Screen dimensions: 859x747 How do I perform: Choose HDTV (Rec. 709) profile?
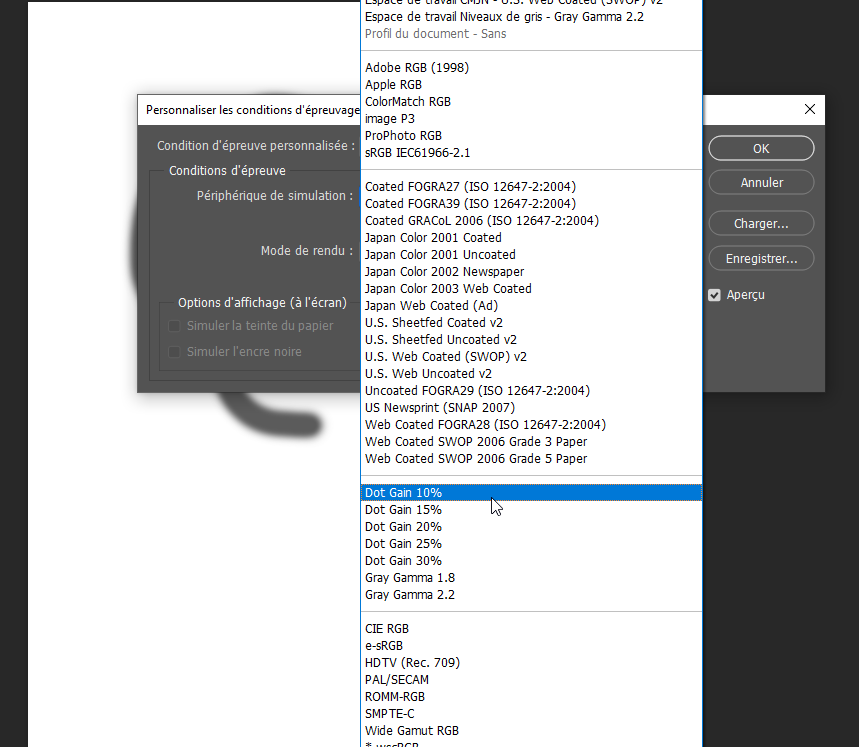click(x=412, y=663)
